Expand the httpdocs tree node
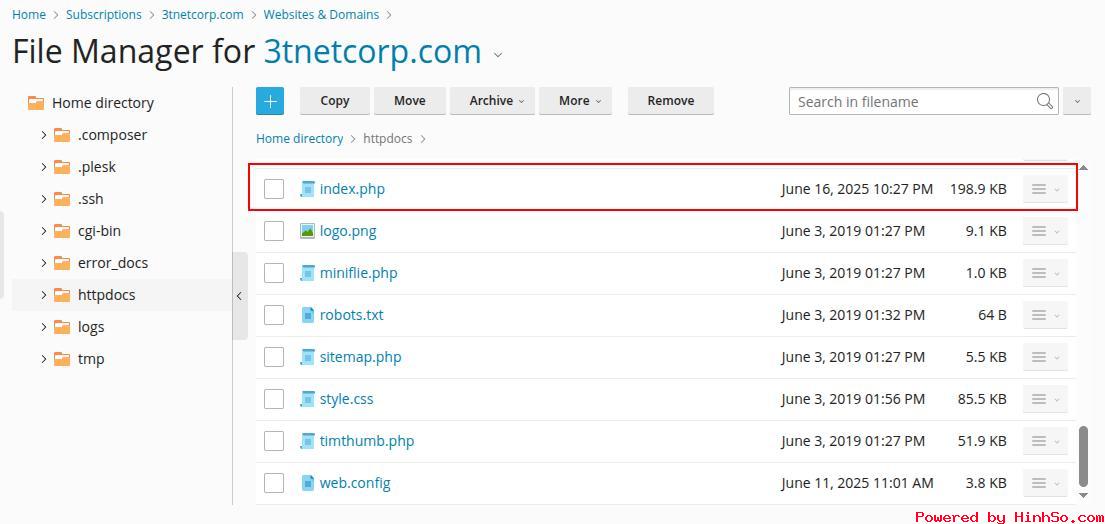The height and width of the screenshot is (524, 1105). click(44, 294)
